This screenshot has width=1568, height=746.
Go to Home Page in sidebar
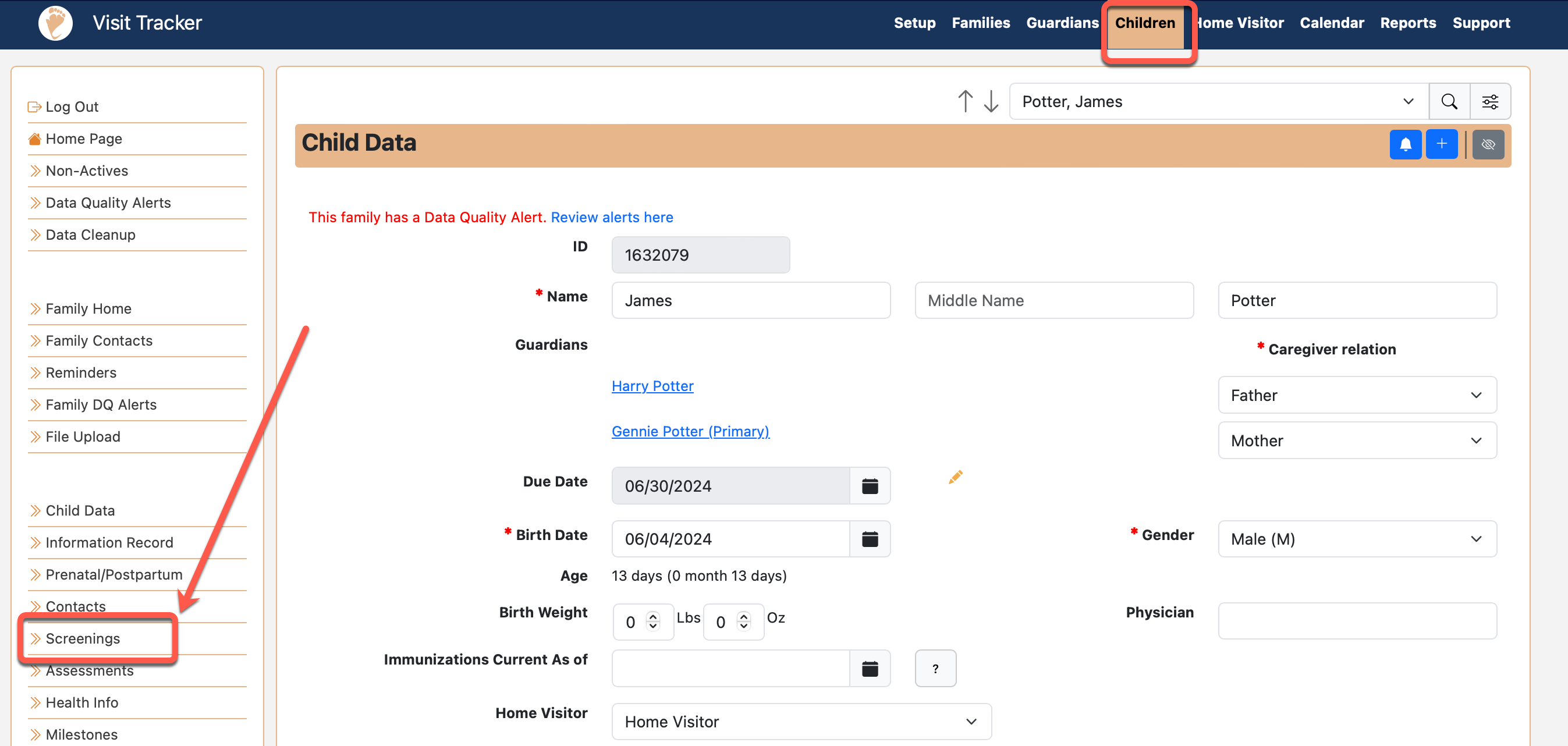[x=83, y=138]
